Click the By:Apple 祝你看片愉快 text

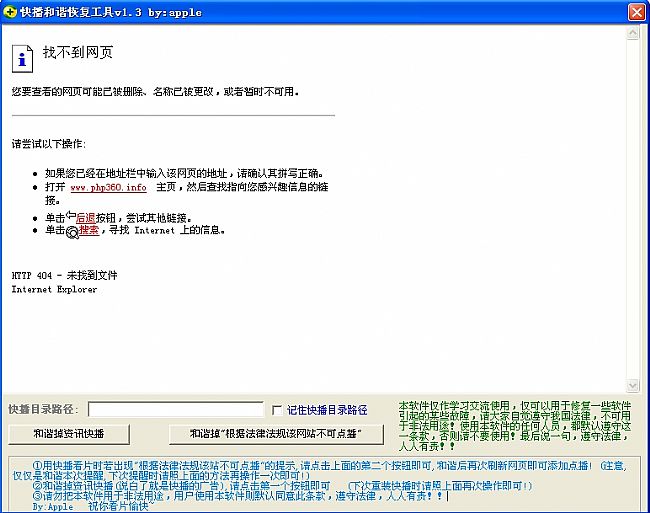coord(93,506)
